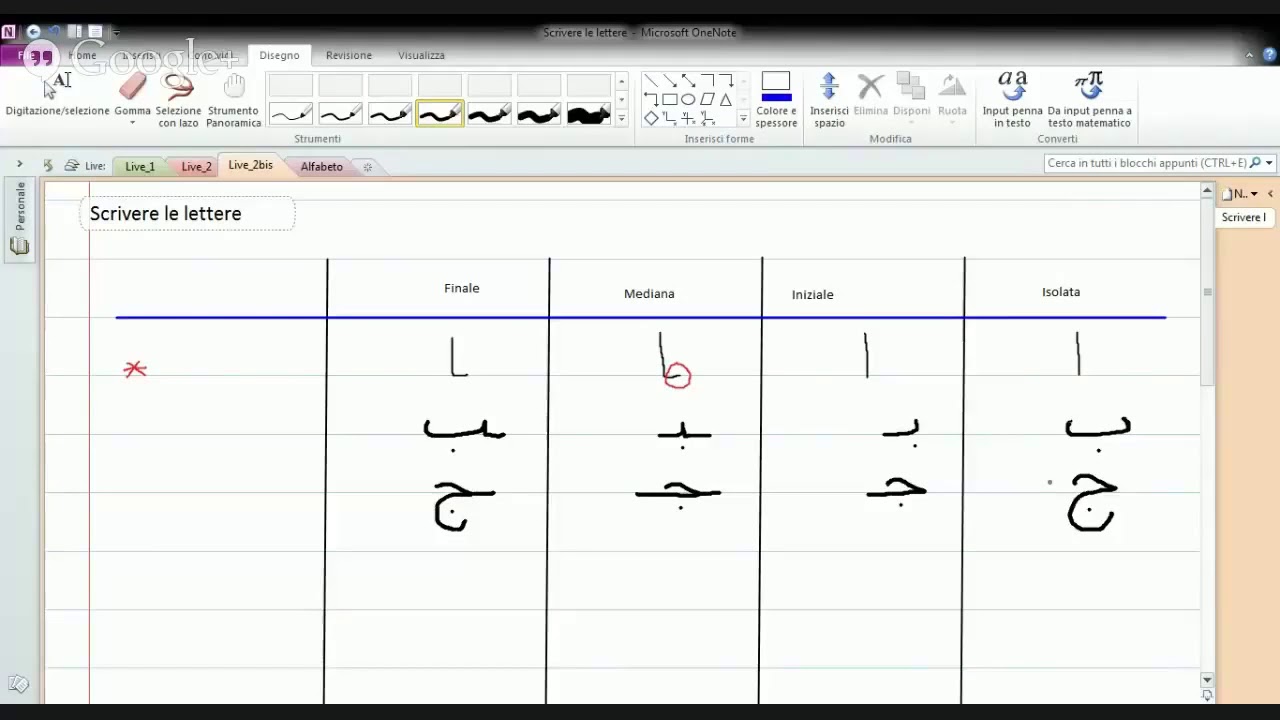This screenshot has height=720, width=1280.
Task: Click the Undo quick access button
Action: tap(54, 32)
